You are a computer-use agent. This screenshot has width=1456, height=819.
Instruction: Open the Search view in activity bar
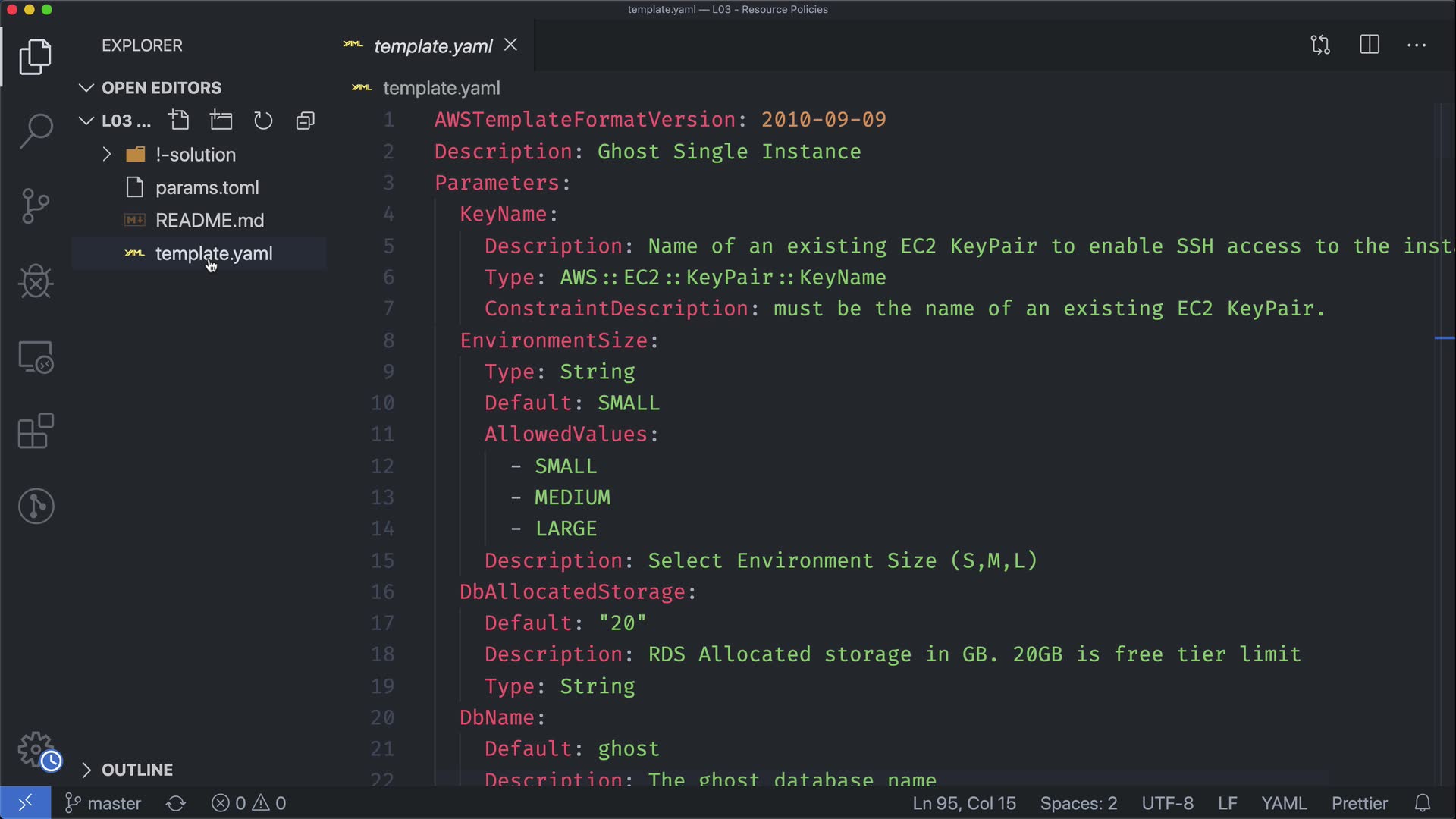click(36, 130)
